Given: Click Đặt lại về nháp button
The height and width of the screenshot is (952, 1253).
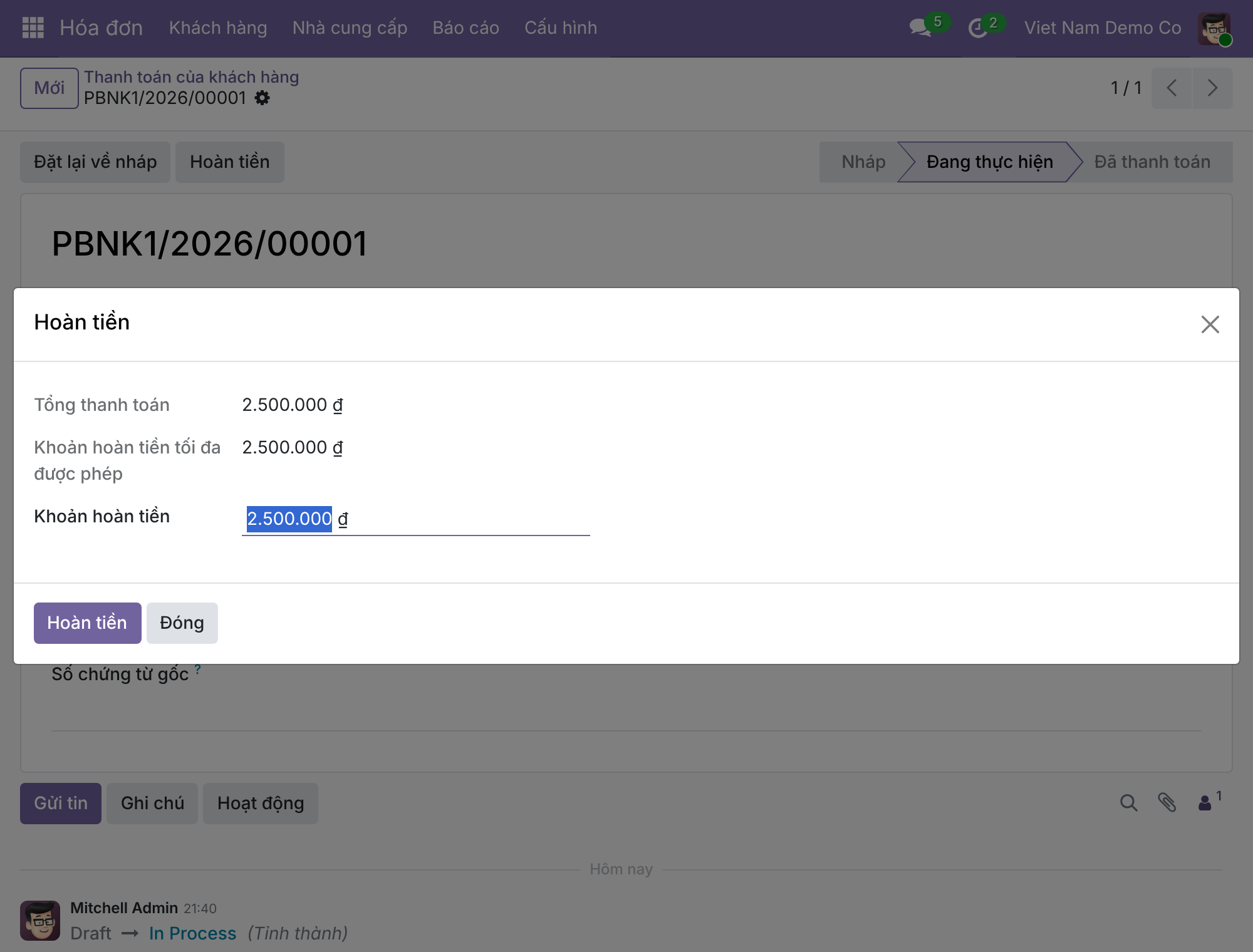Looking at the screenshot, I should click(x=95, y=162).
